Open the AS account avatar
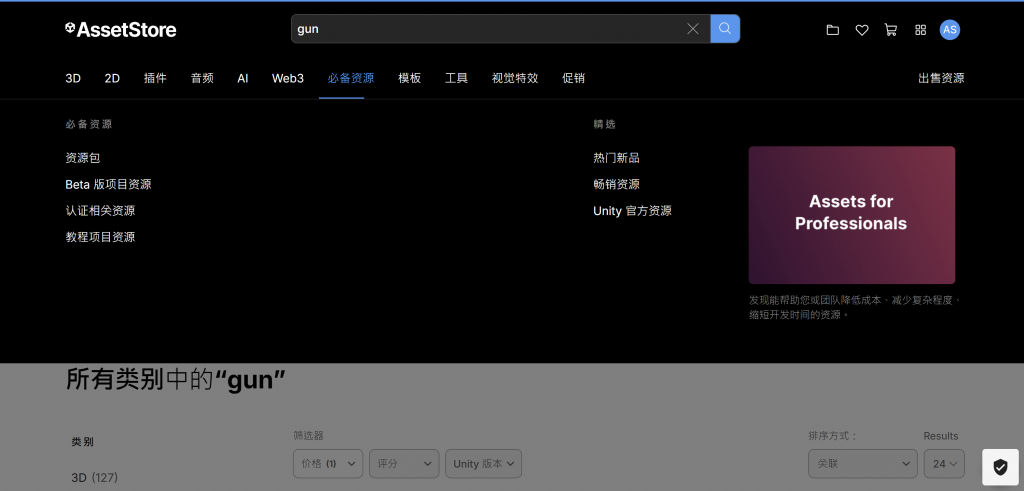1024x491 pixels. coord(950,29)
